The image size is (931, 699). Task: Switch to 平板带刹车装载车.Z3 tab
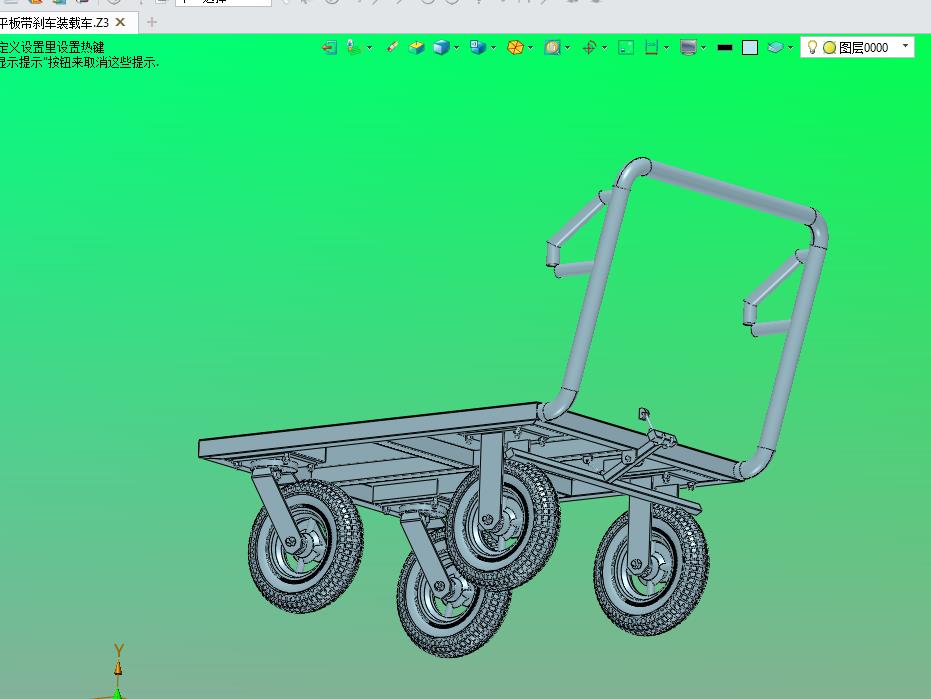[x=53, y=23]
